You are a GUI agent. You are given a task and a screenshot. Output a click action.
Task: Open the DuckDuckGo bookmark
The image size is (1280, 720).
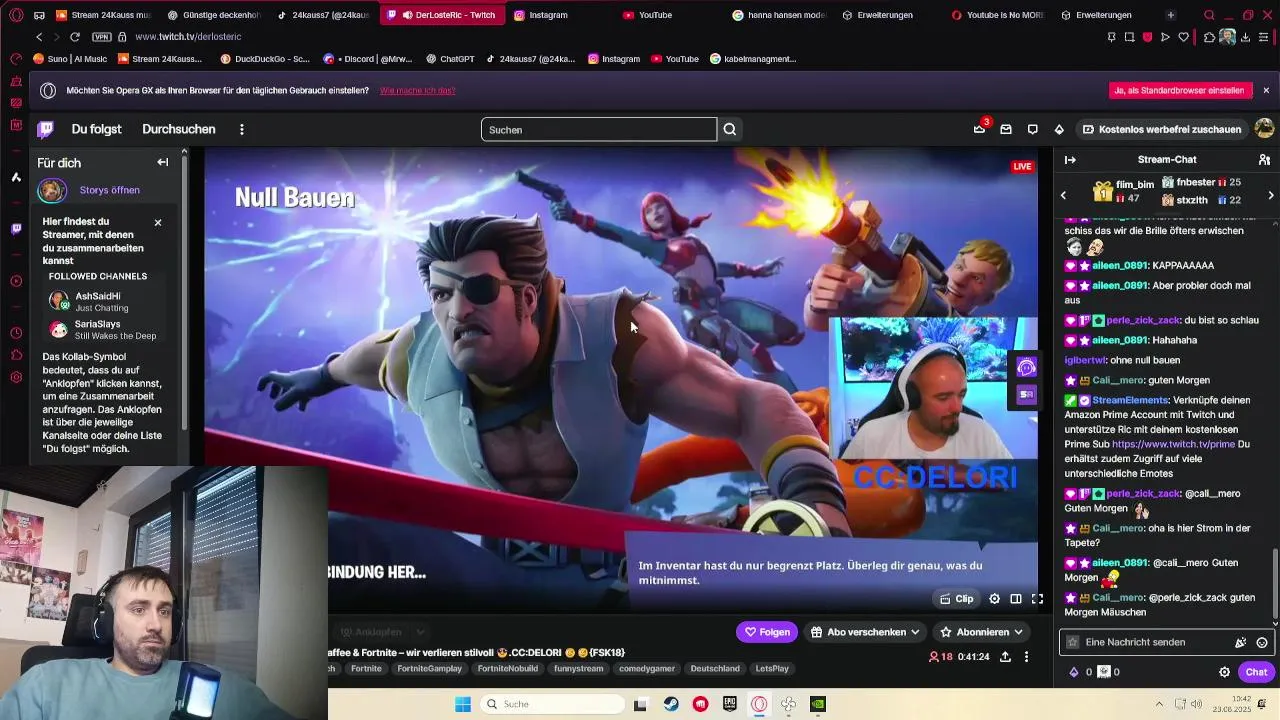[265, 59]
